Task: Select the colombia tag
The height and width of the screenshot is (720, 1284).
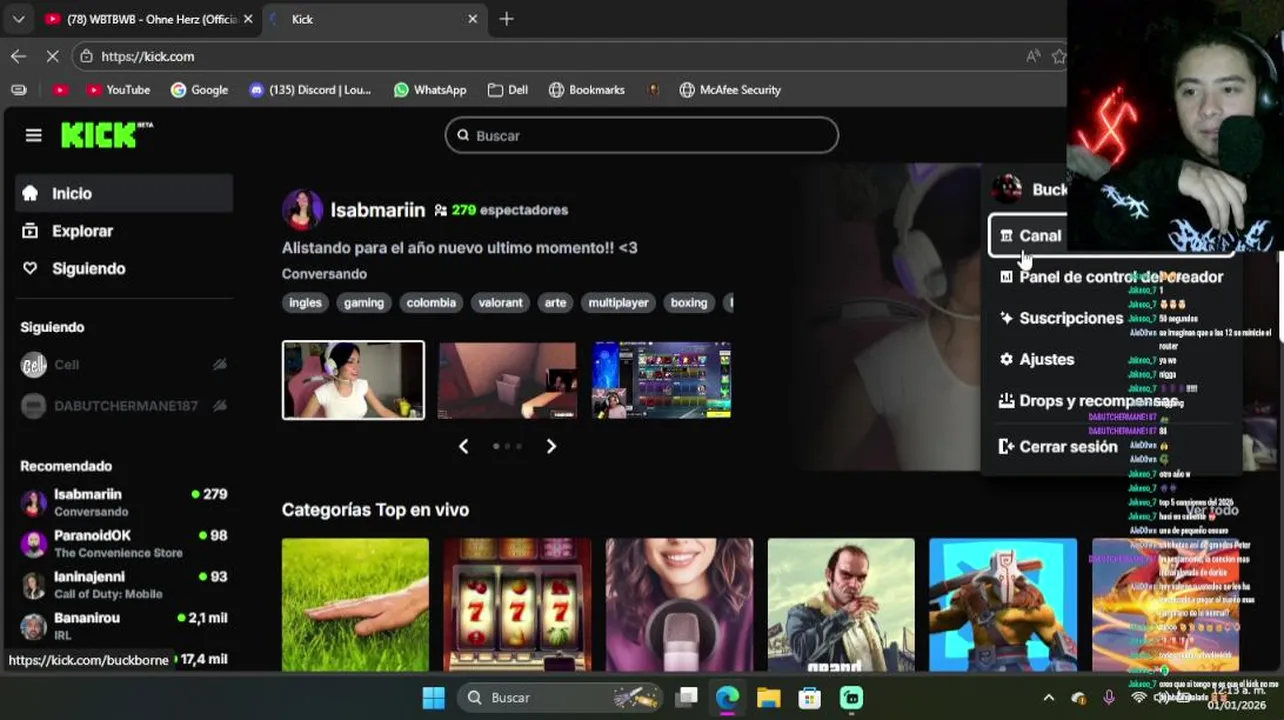Action: click(x=431, y=303)
